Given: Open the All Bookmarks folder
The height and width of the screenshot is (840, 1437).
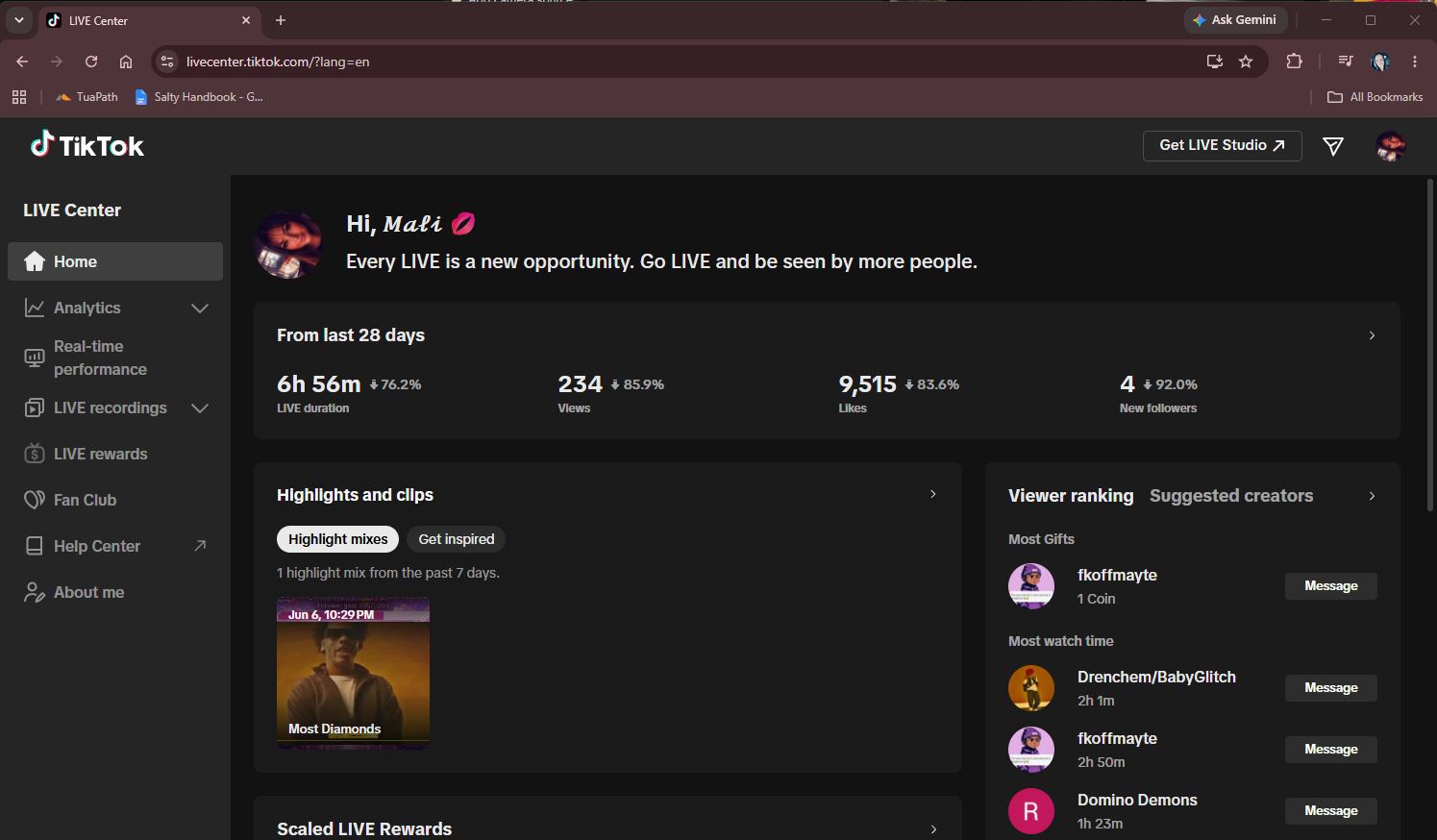Looking at the screenshot, I should [1375, 97].
